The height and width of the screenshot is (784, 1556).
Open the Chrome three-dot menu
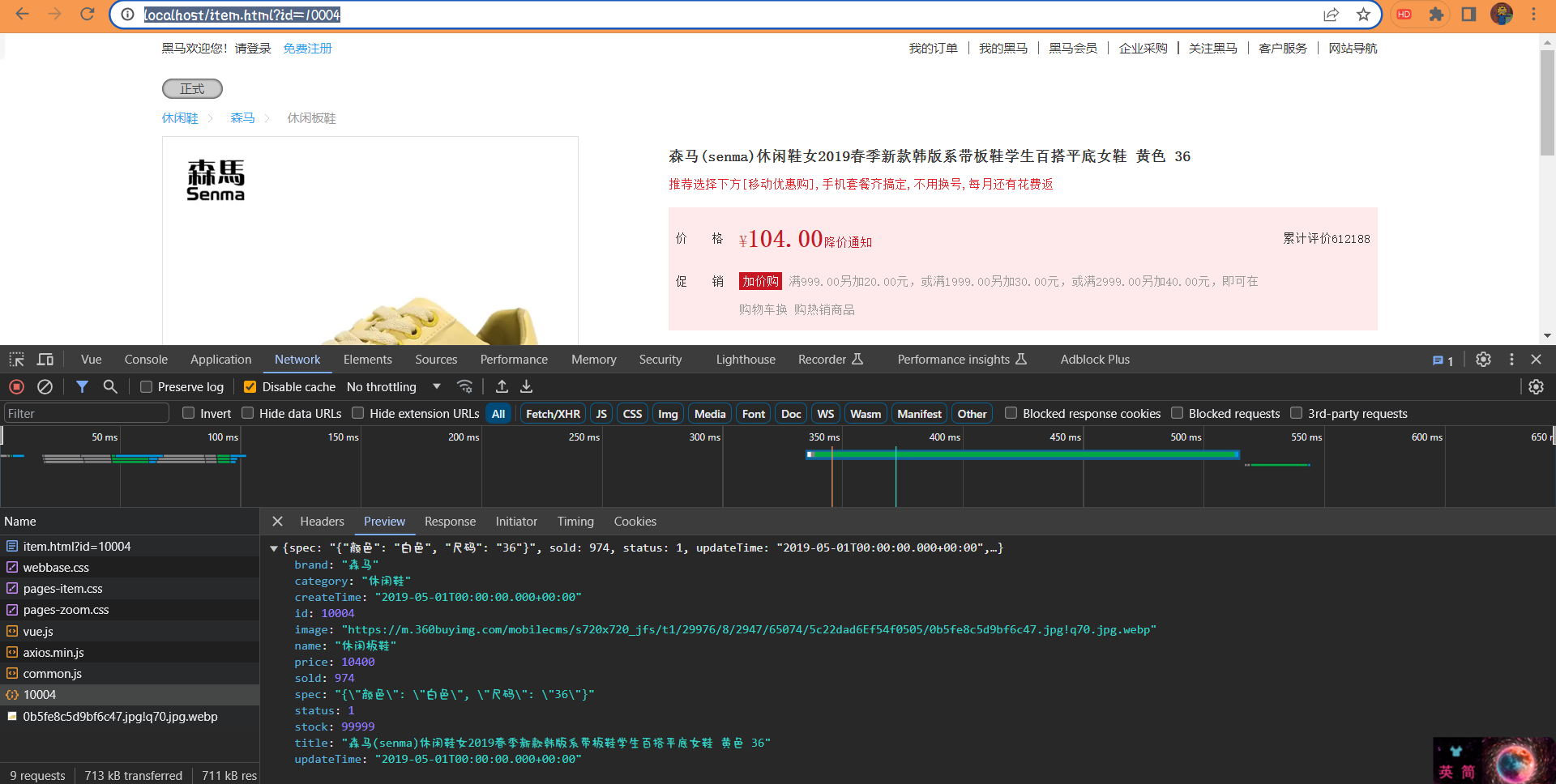coord(1533,15)
